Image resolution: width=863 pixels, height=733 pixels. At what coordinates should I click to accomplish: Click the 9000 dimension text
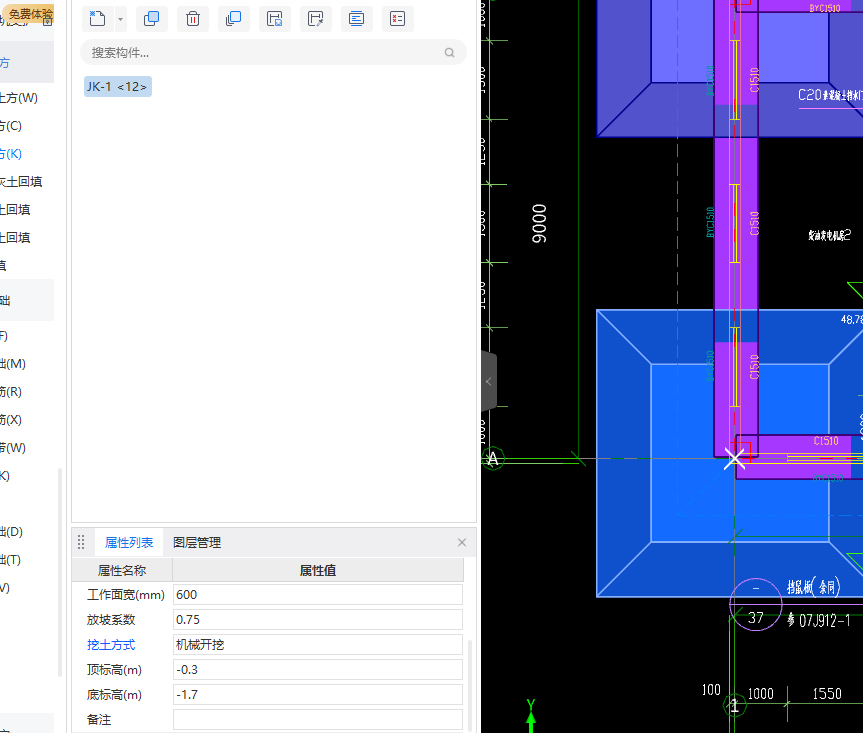point(539,223)
